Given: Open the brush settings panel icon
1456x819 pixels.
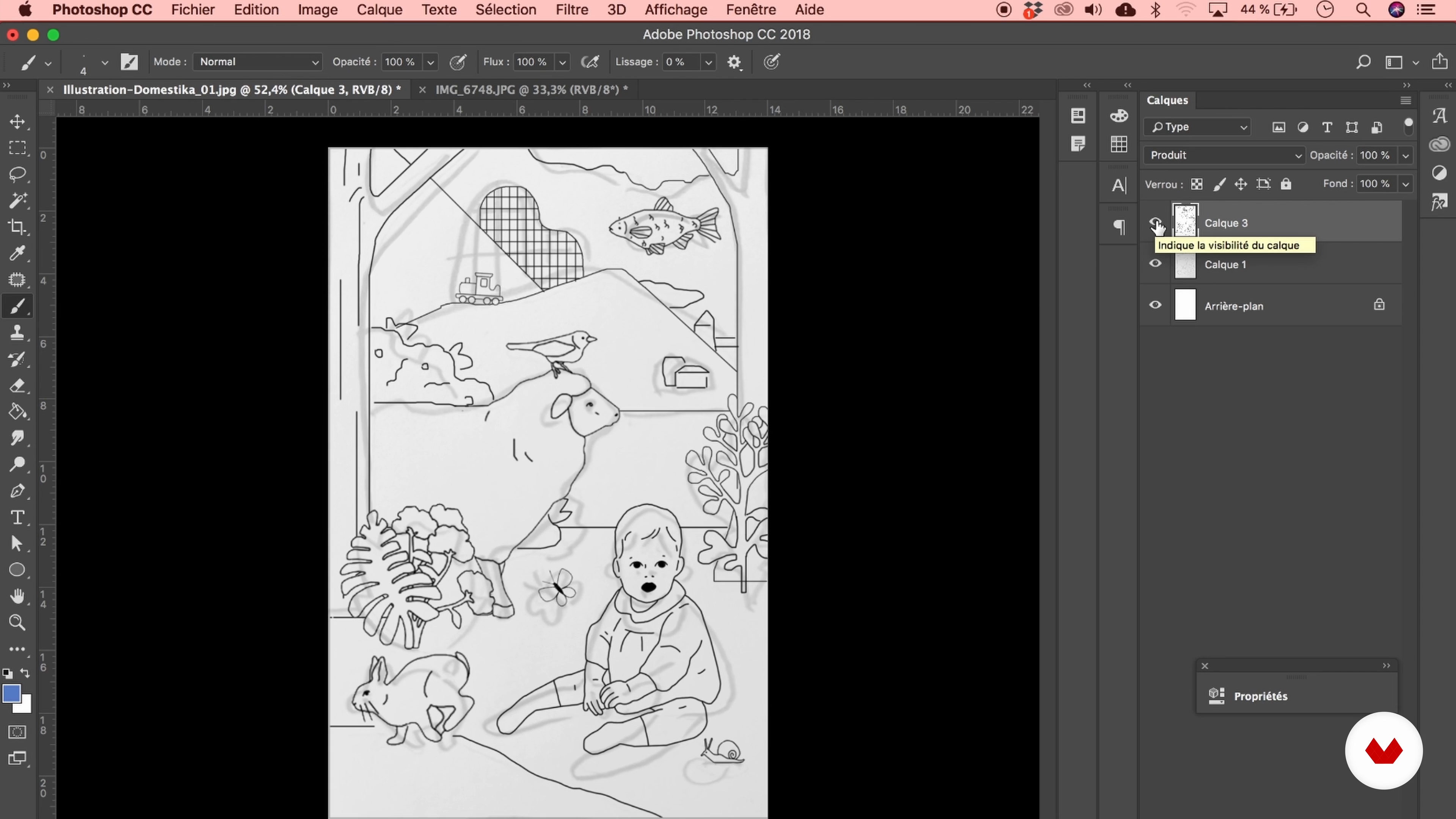Looking at the screenshot, I should tap(129, 62).
